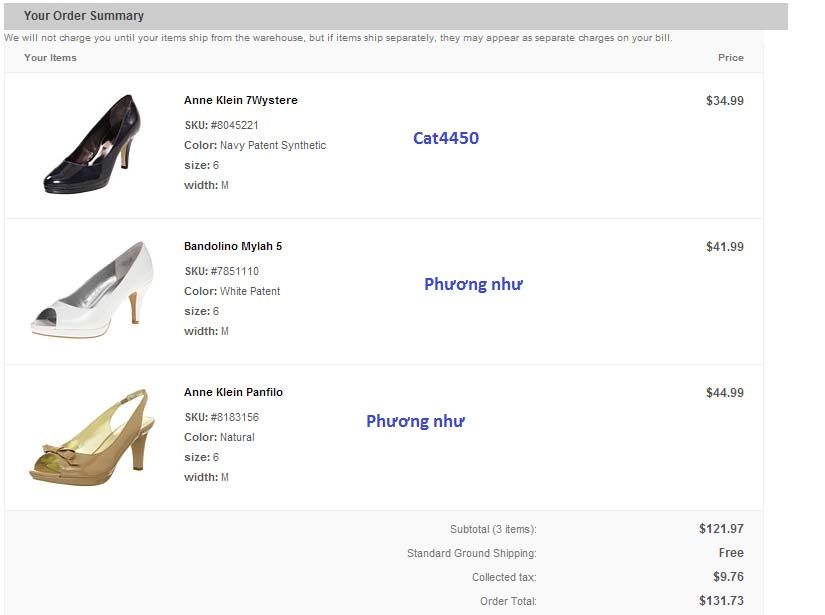Open the Bandolino Mylah 5 product name
Viewport: 825px width, 615px height.
(x=233, y=246)
